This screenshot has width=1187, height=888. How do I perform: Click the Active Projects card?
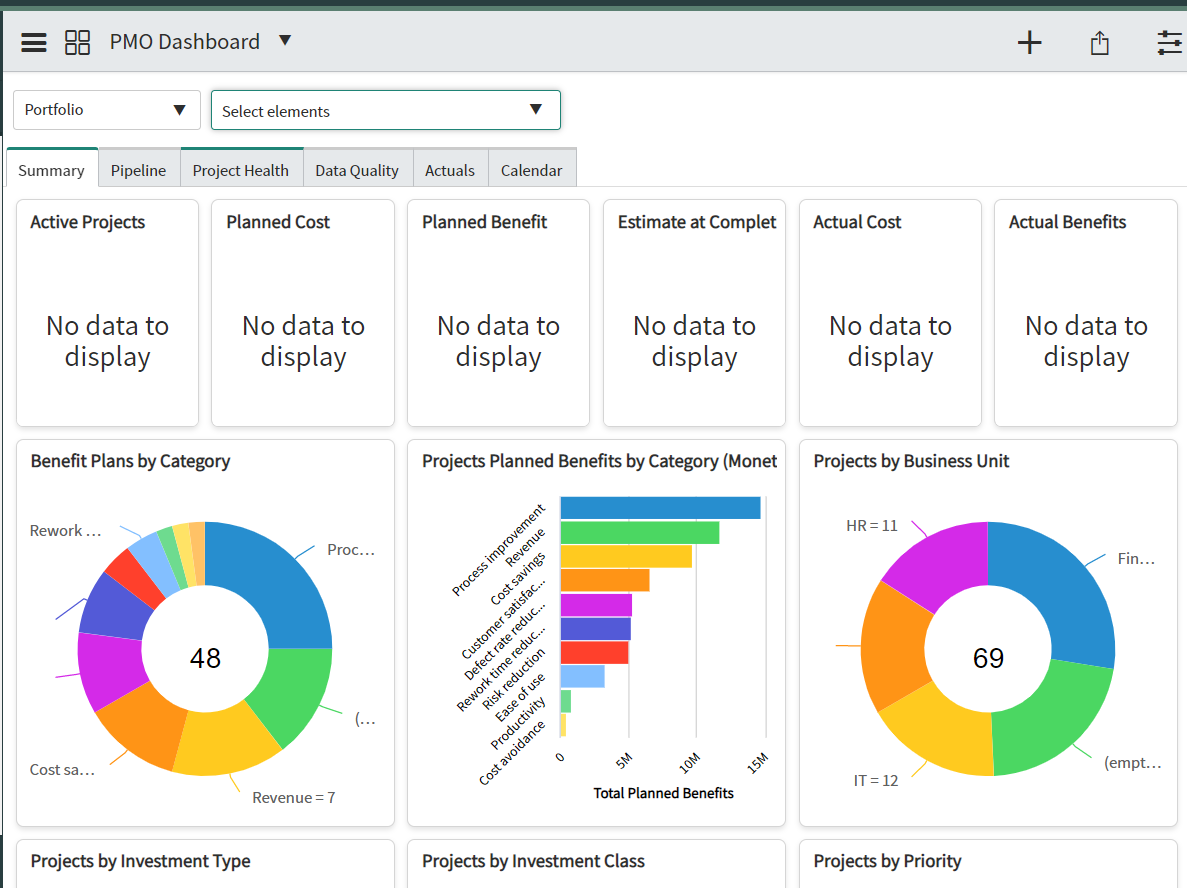point(107,312)
